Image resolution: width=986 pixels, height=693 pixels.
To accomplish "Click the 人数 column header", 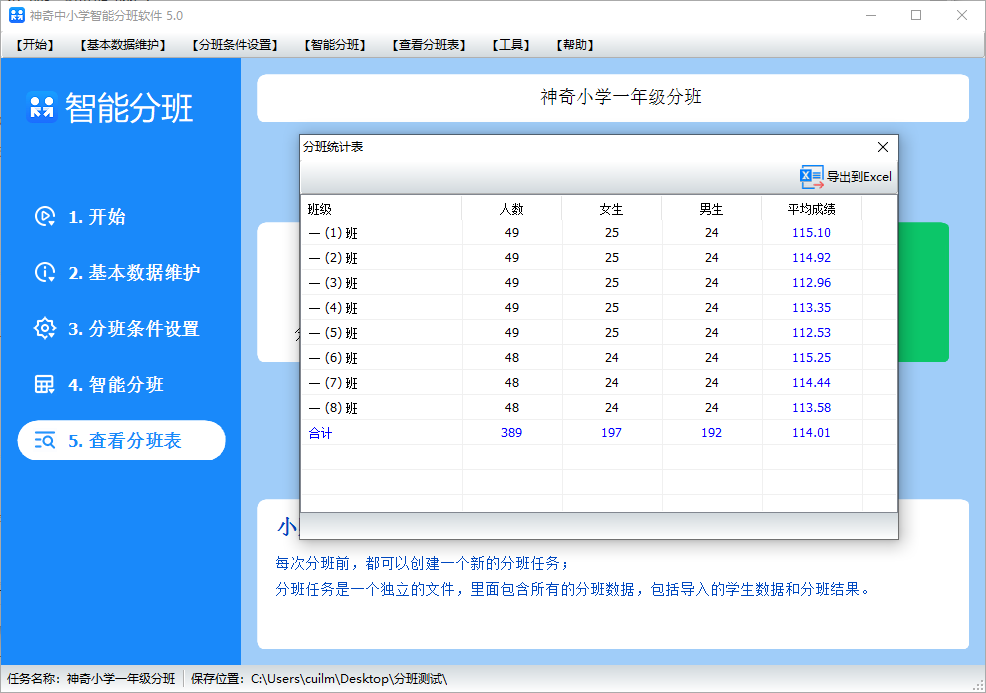I will 512,209.
